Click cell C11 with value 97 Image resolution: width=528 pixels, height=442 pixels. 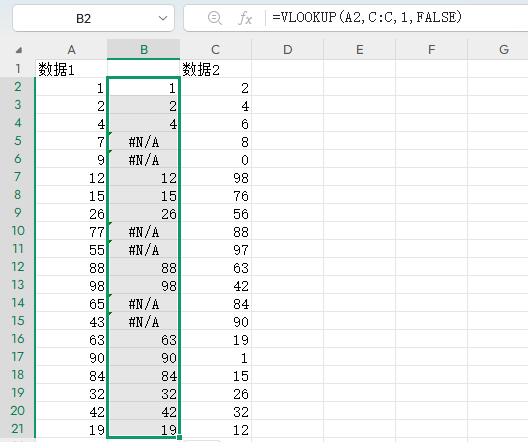216,249
